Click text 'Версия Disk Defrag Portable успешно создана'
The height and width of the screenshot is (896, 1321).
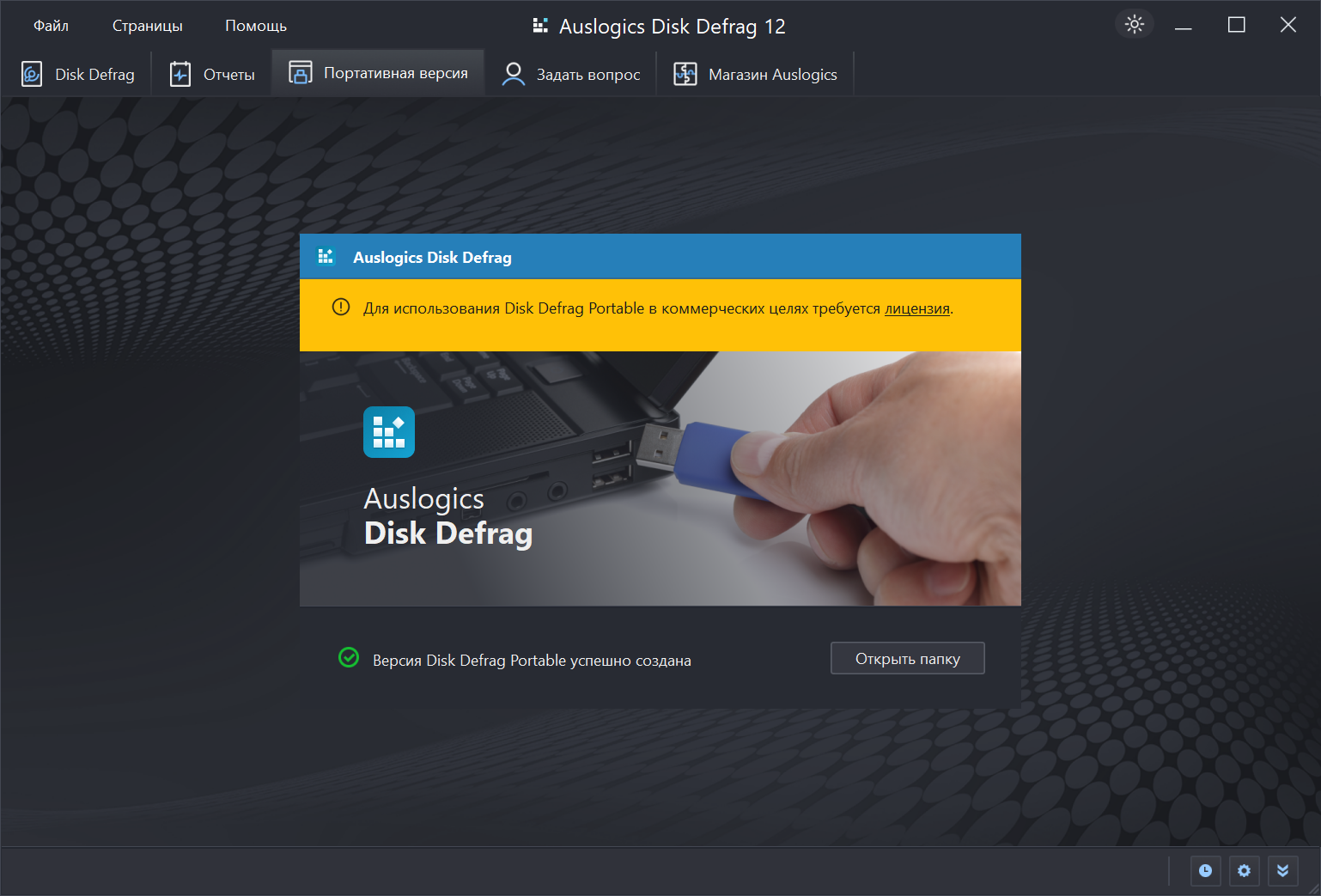click(x=532, y=661)
